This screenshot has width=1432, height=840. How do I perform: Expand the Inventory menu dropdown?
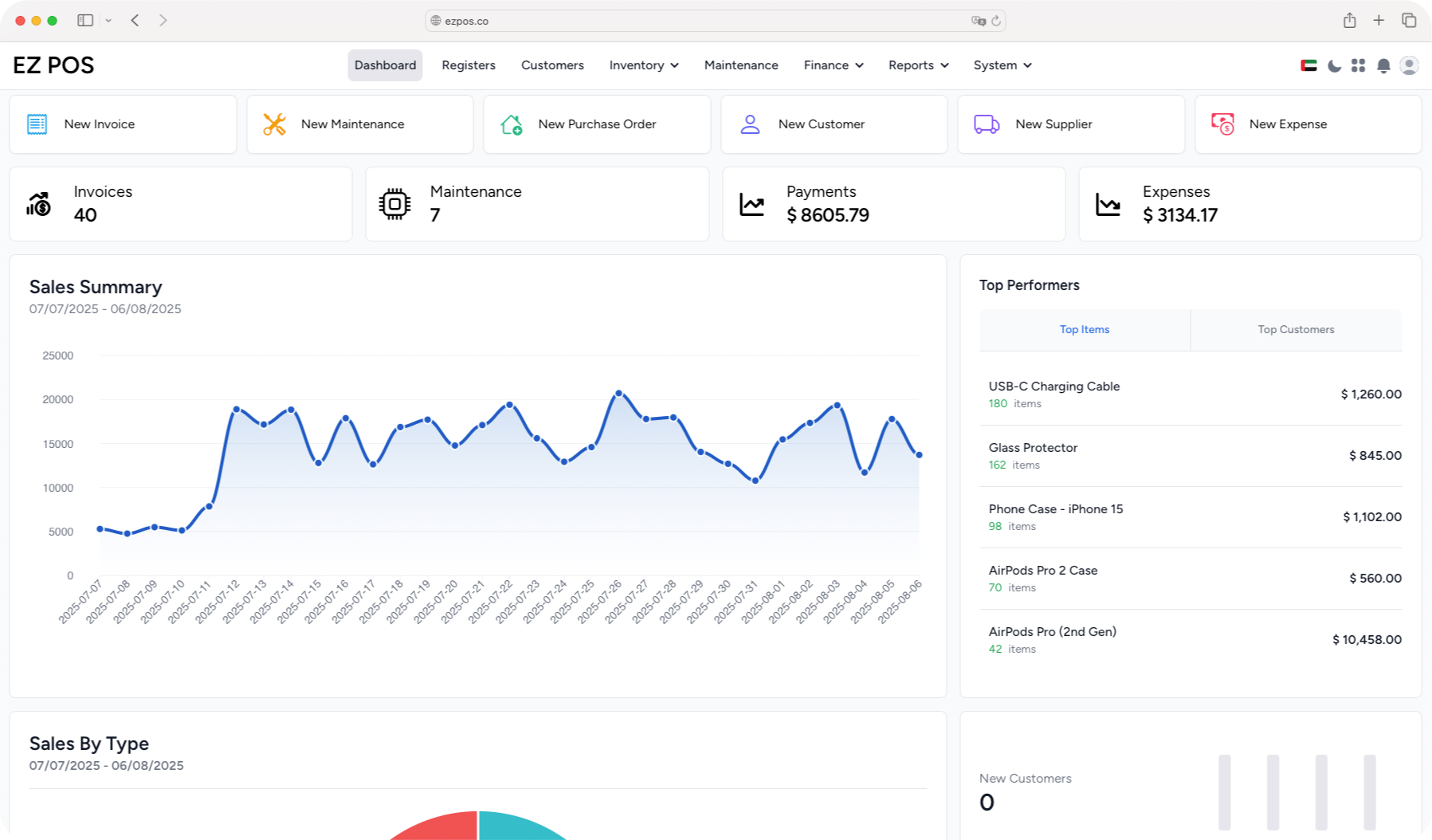point(644,65)
